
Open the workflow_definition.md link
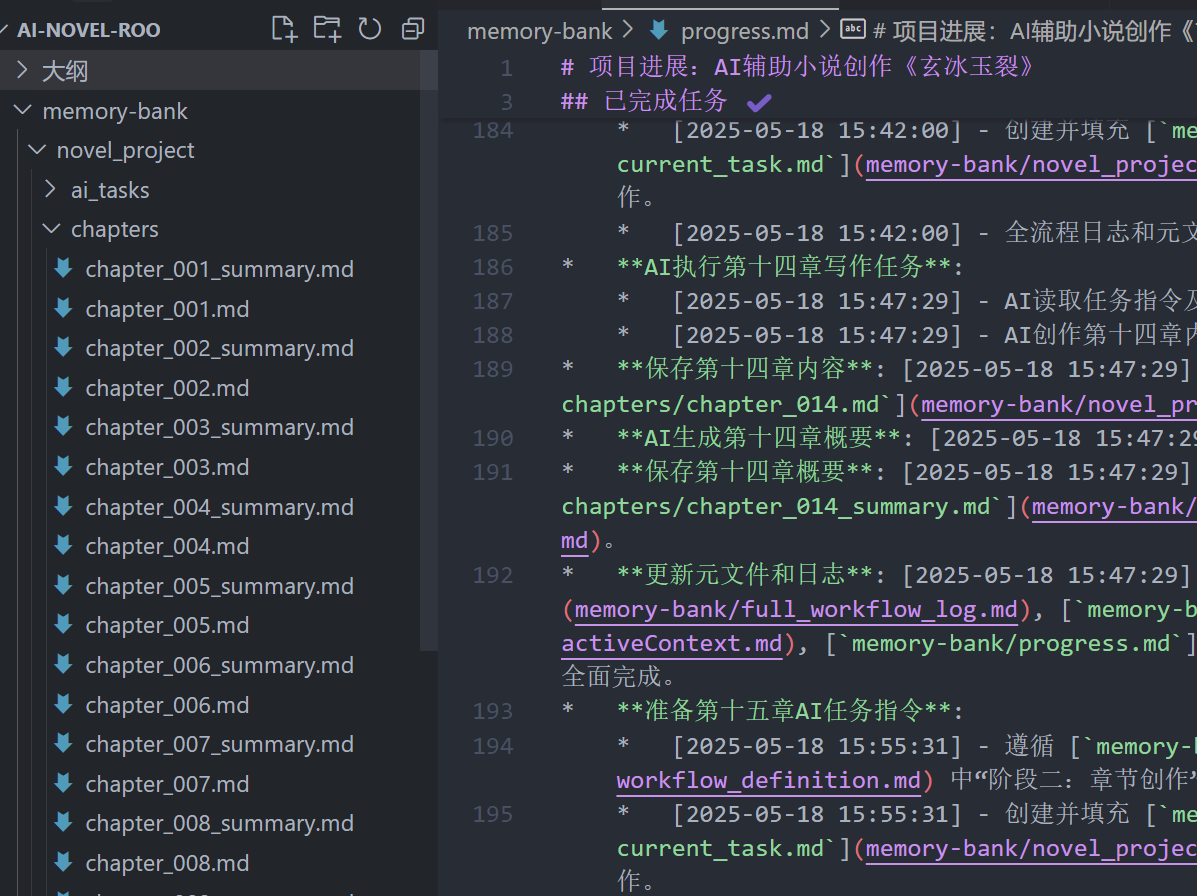tap(769, 780)
